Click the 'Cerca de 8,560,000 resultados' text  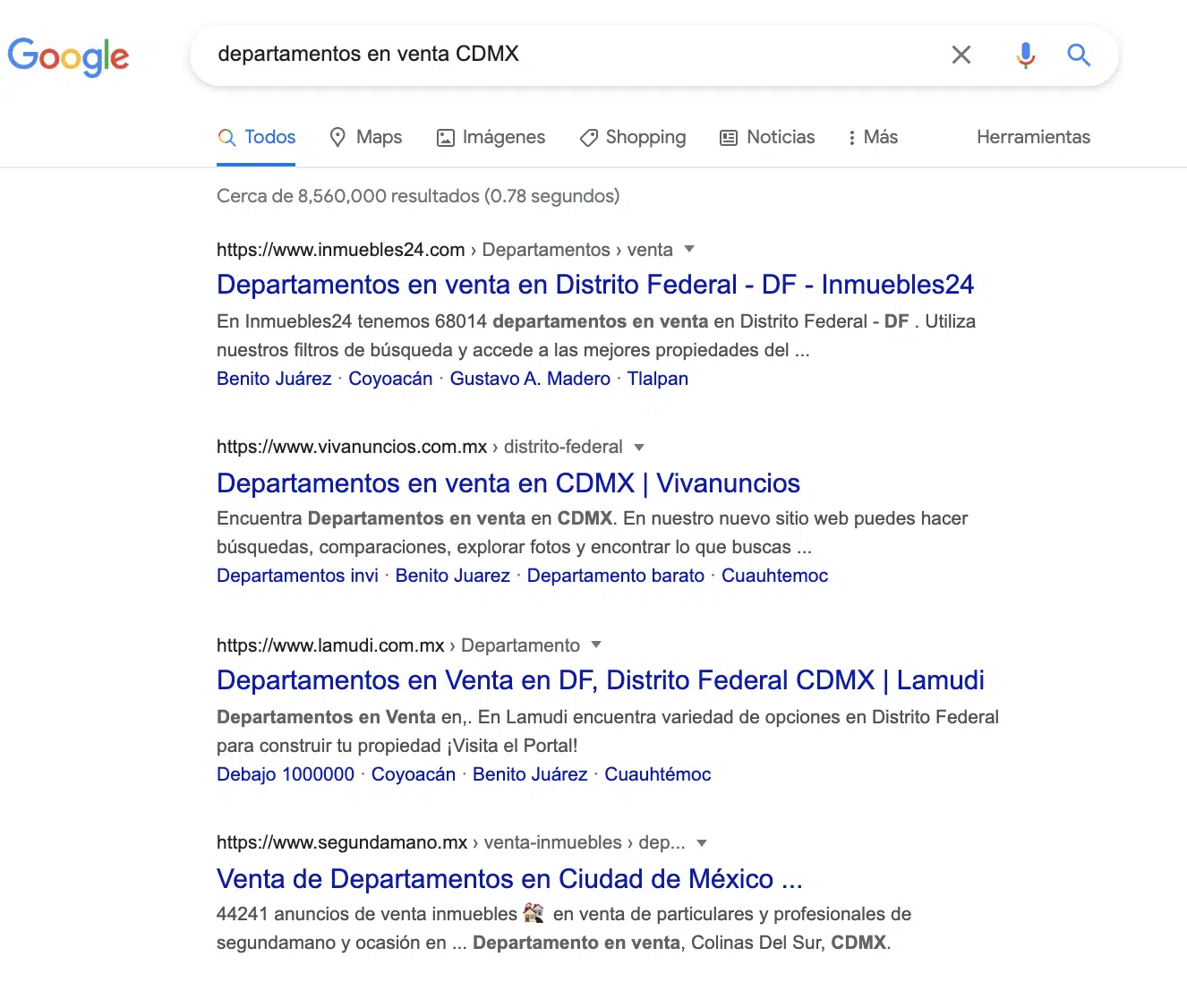348,196
